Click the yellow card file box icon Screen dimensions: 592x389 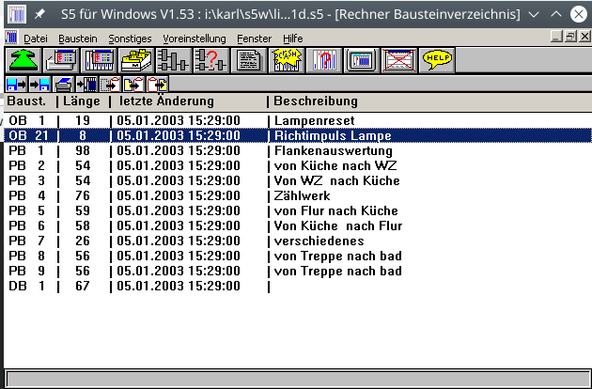(136, 60)
